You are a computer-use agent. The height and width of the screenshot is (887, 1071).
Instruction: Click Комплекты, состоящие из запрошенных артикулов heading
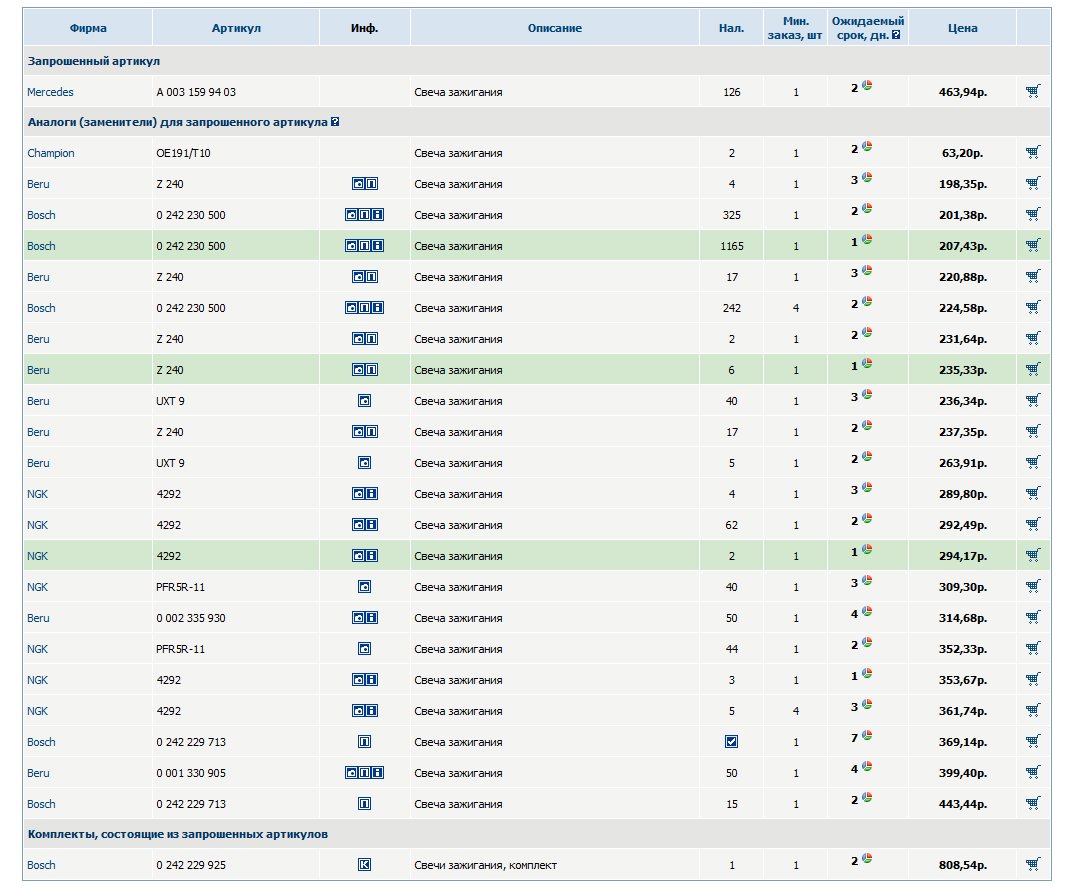coord(178,834)
